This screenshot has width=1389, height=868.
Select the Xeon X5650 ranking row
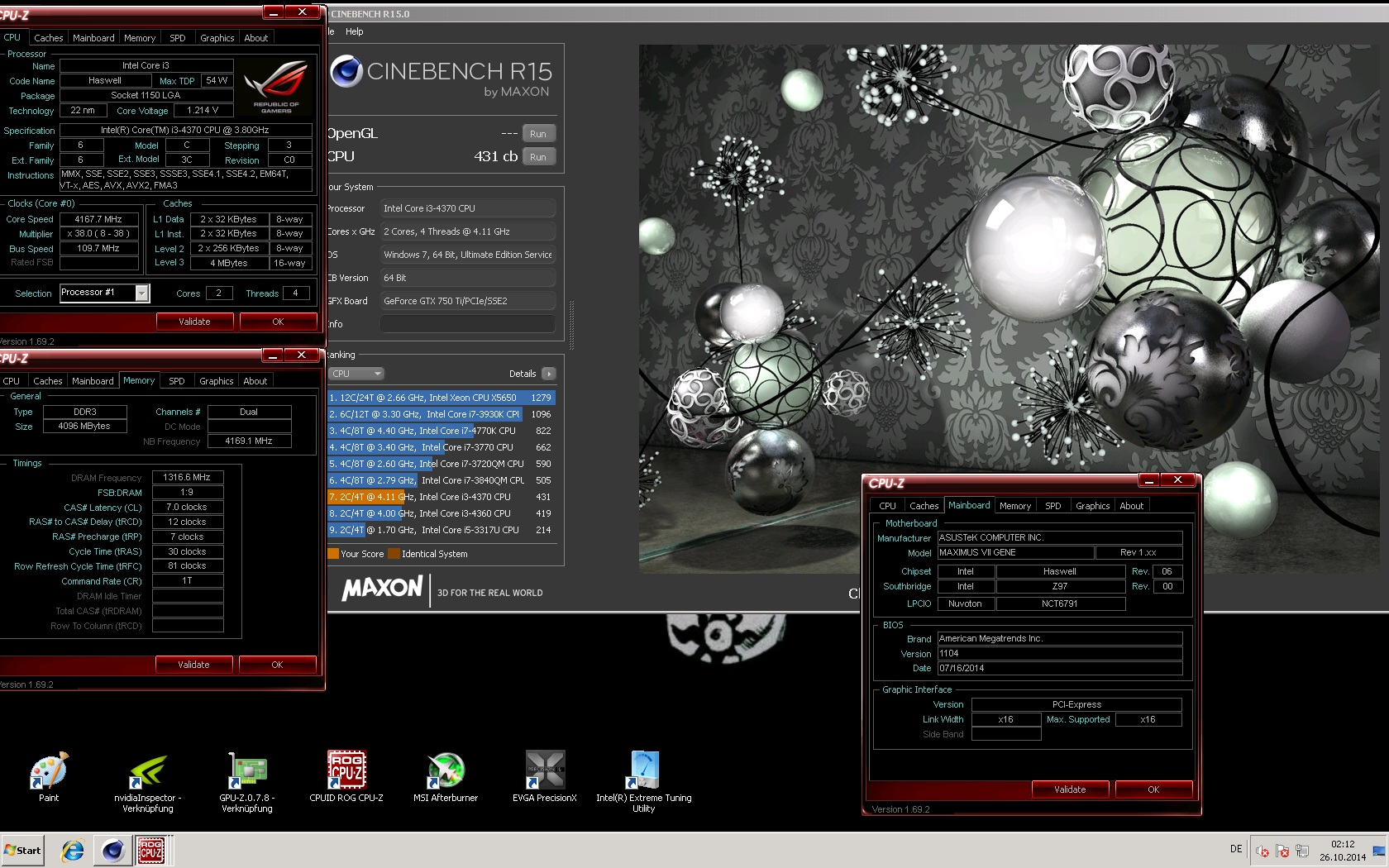(x=441, y=398)
